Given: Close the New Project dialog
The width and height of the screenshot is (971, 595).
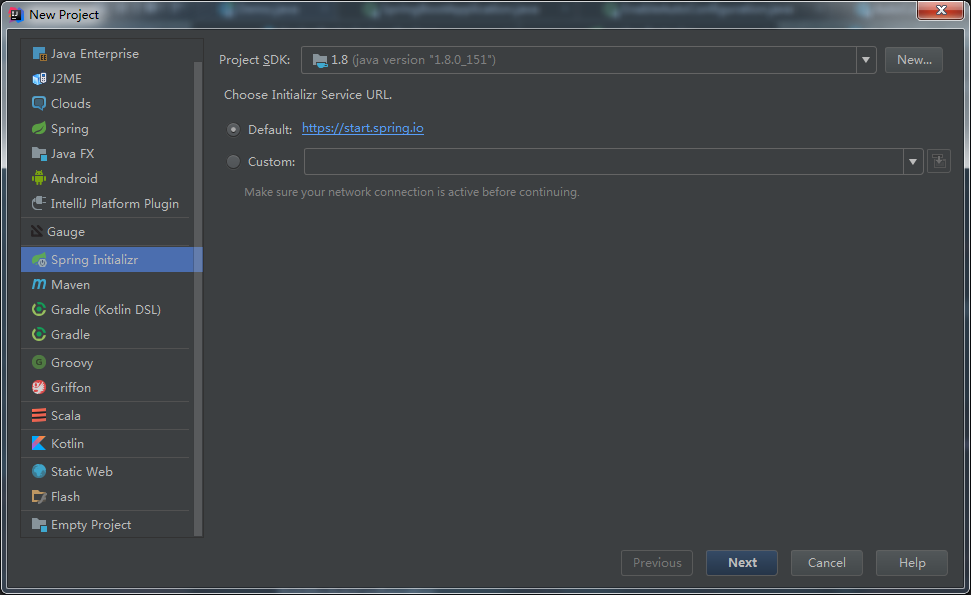Looking at the screenshot, I should [941, 10].
